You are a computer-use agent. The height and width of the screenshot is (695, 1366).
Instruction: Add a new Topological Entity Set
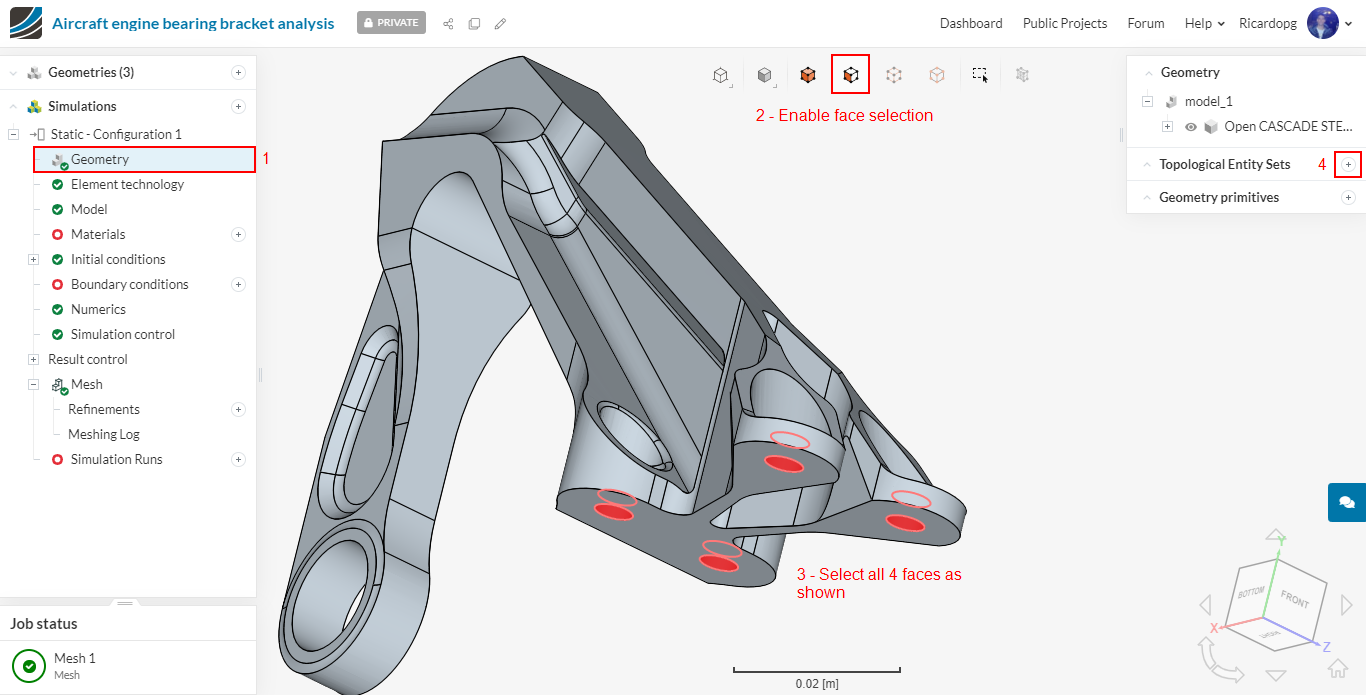[x=1348, y=164]
